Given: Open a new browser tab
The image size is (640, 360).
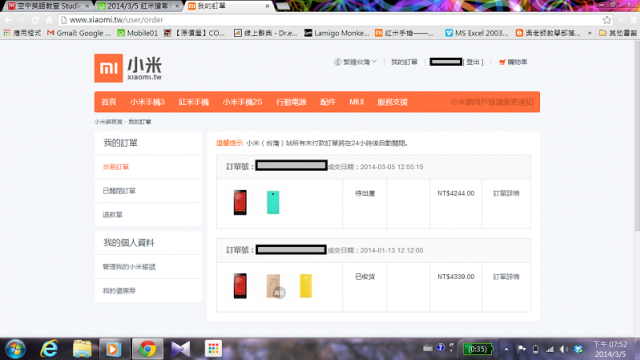Looking at the screenshot, I should [x=283, y=6].
